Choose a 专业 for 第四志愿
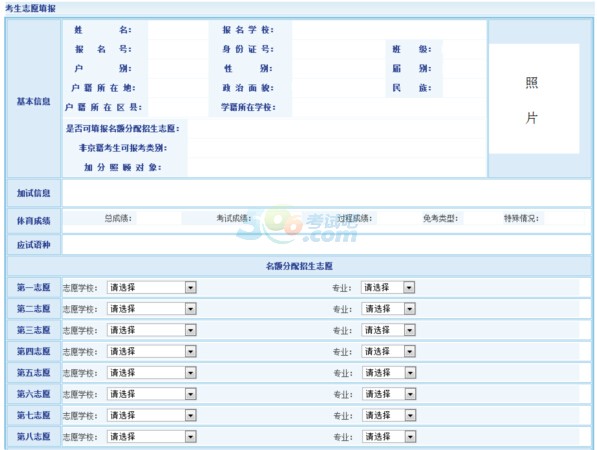The width and height of the screenshot is (597, 450). pos(388,351)
